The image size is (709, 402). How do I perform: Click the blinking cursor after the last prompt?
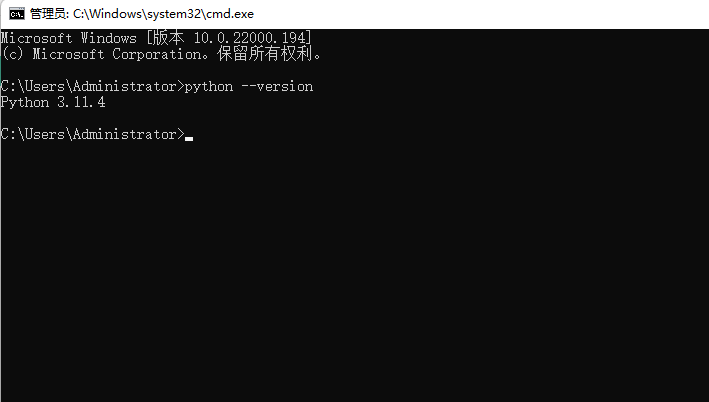click(189, 139)
